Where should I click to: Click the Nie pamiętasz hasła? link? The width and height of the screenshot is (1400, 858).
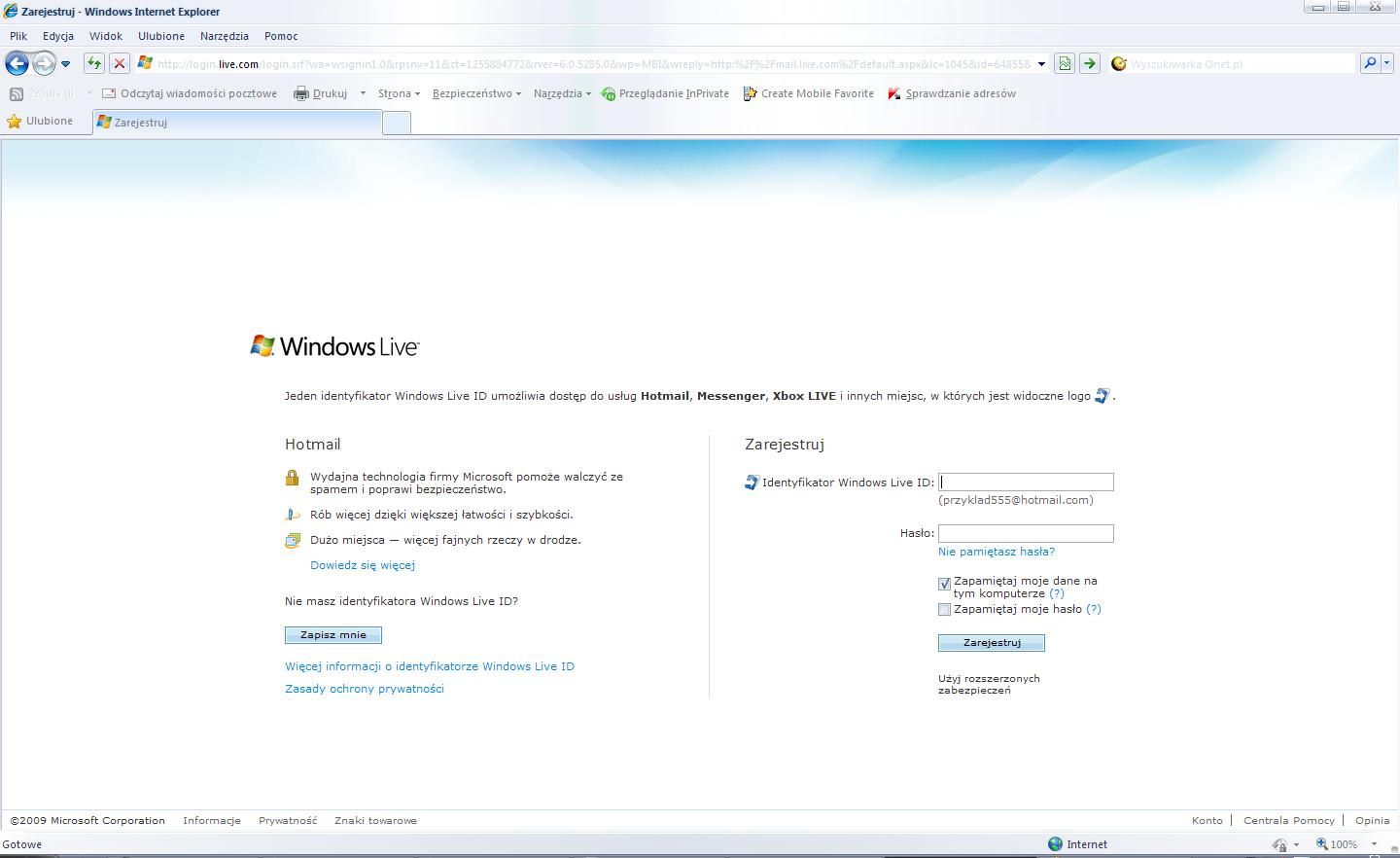[997, 552]
